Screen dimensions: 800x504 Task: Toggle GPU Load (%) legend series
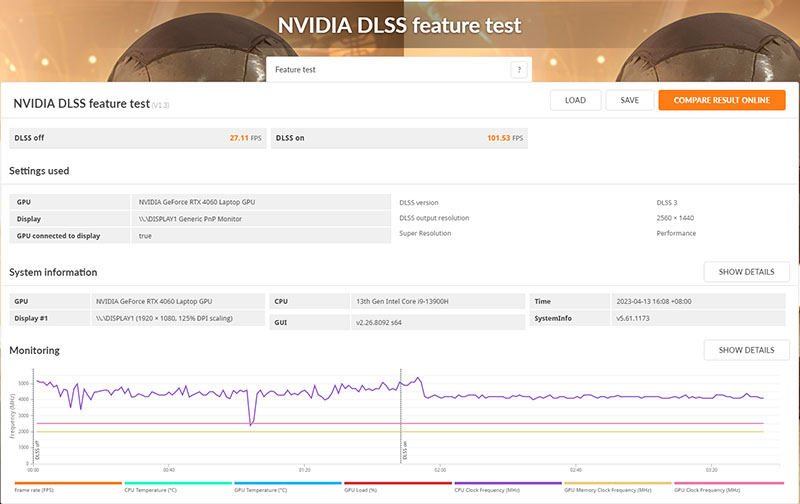coord(396,484)
